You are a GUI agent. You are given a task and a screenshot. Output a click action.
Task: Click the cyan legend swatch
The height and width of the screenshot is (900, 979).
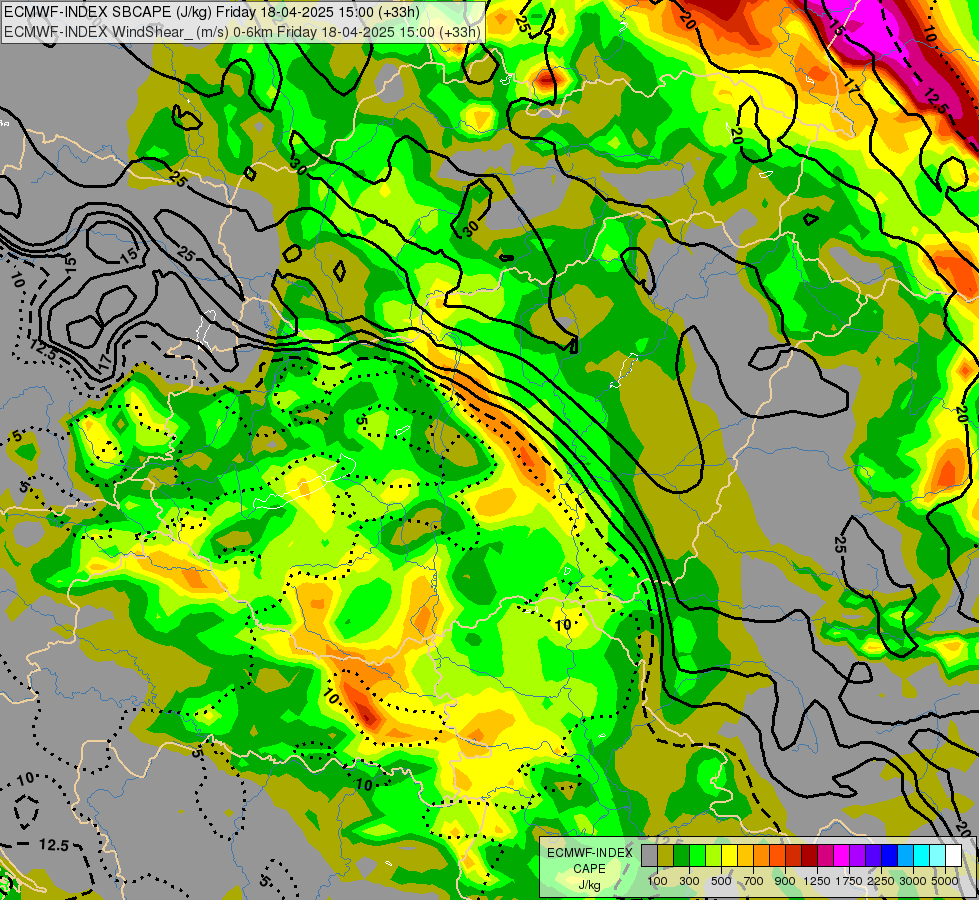pos(922,855)
